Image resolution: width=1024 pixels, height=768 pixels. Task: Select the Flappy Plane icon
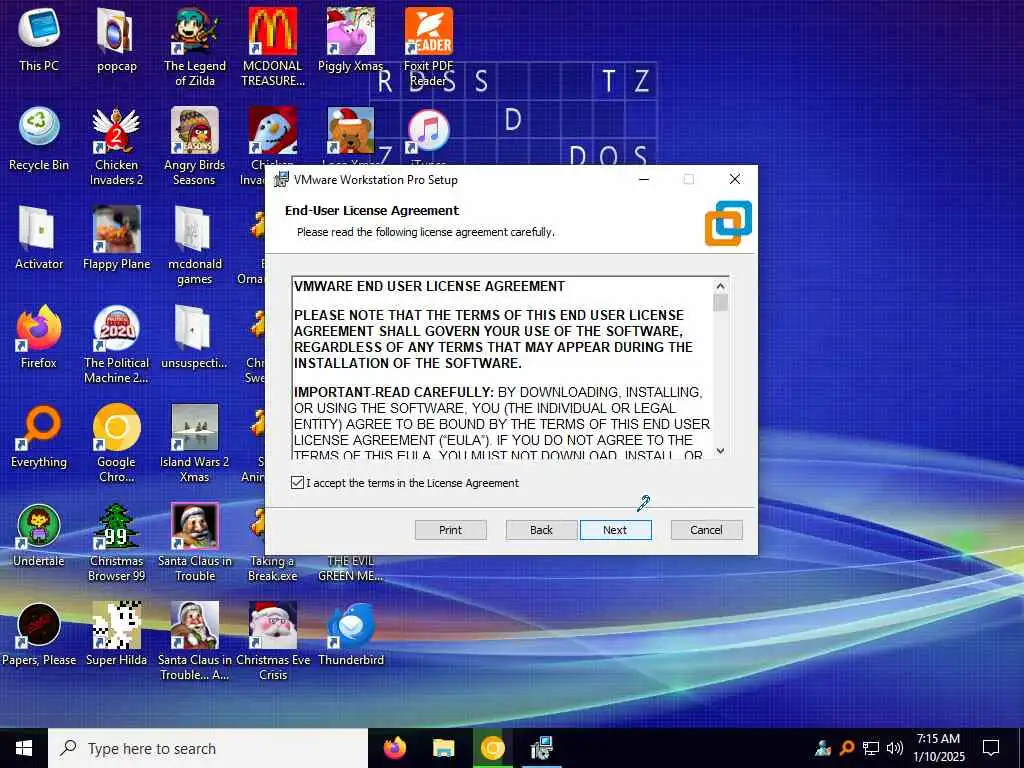pos(116,238)
